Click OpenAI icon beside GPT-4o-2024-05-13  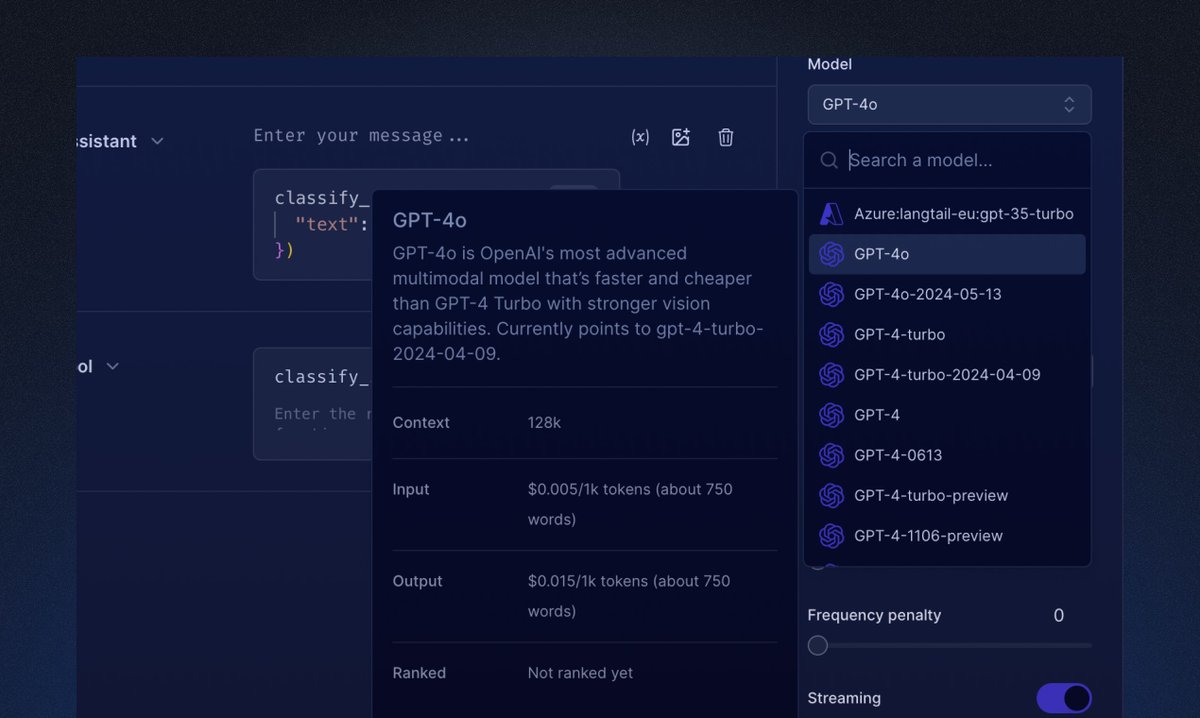pyautogui.click(x=832, y=294)
